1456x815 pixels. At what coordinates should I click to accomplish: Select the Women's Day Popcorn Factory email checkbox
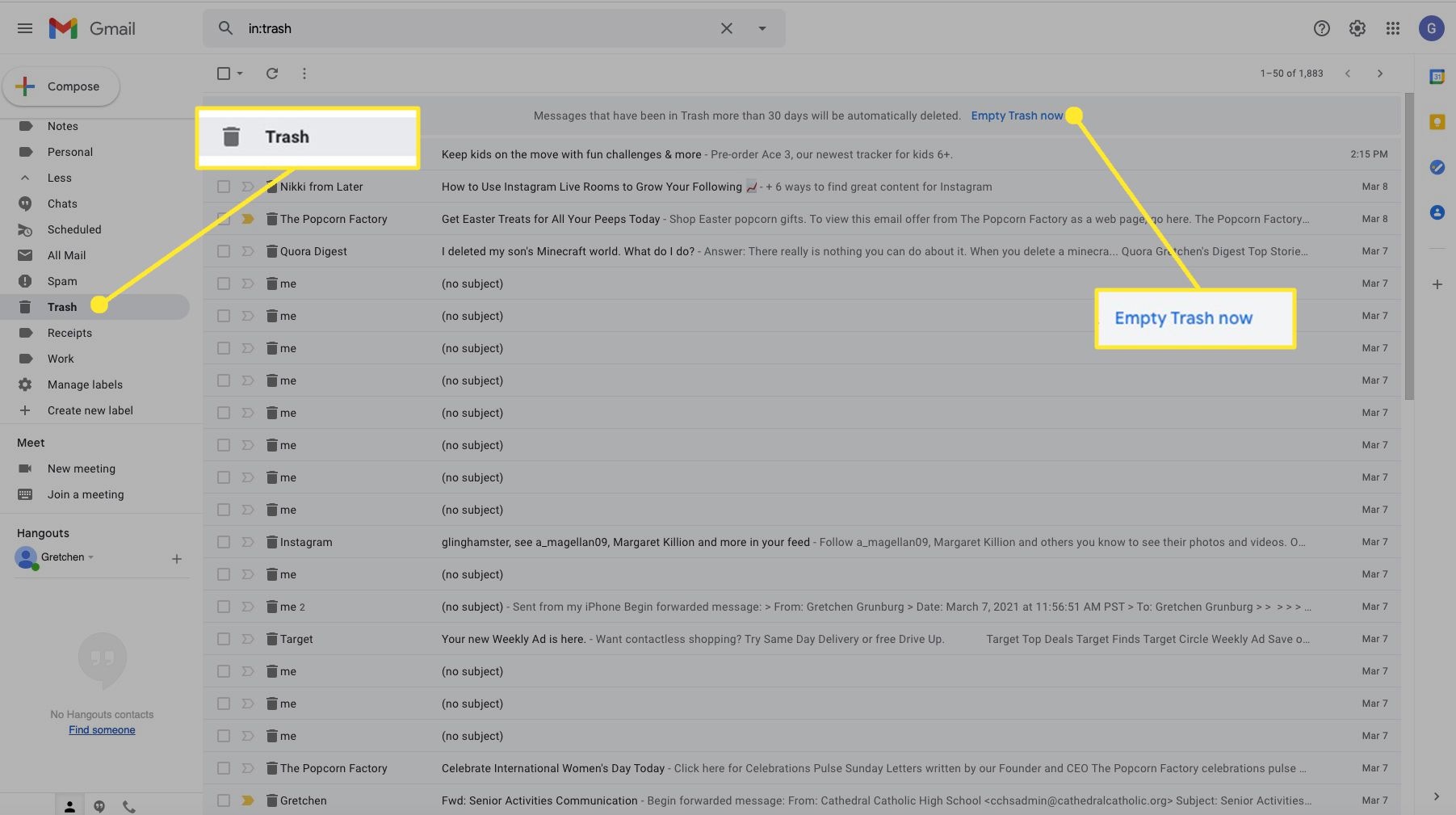(224, 768)
